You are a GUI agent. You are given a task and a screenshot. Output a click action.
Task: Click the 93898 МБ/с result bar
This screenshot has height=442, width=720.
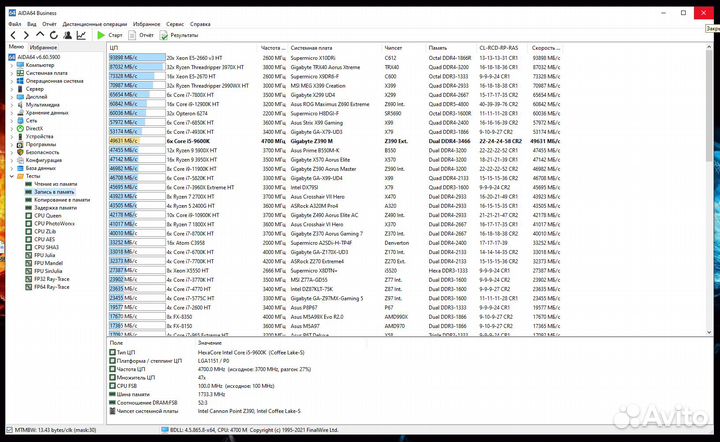pos(137,58)
